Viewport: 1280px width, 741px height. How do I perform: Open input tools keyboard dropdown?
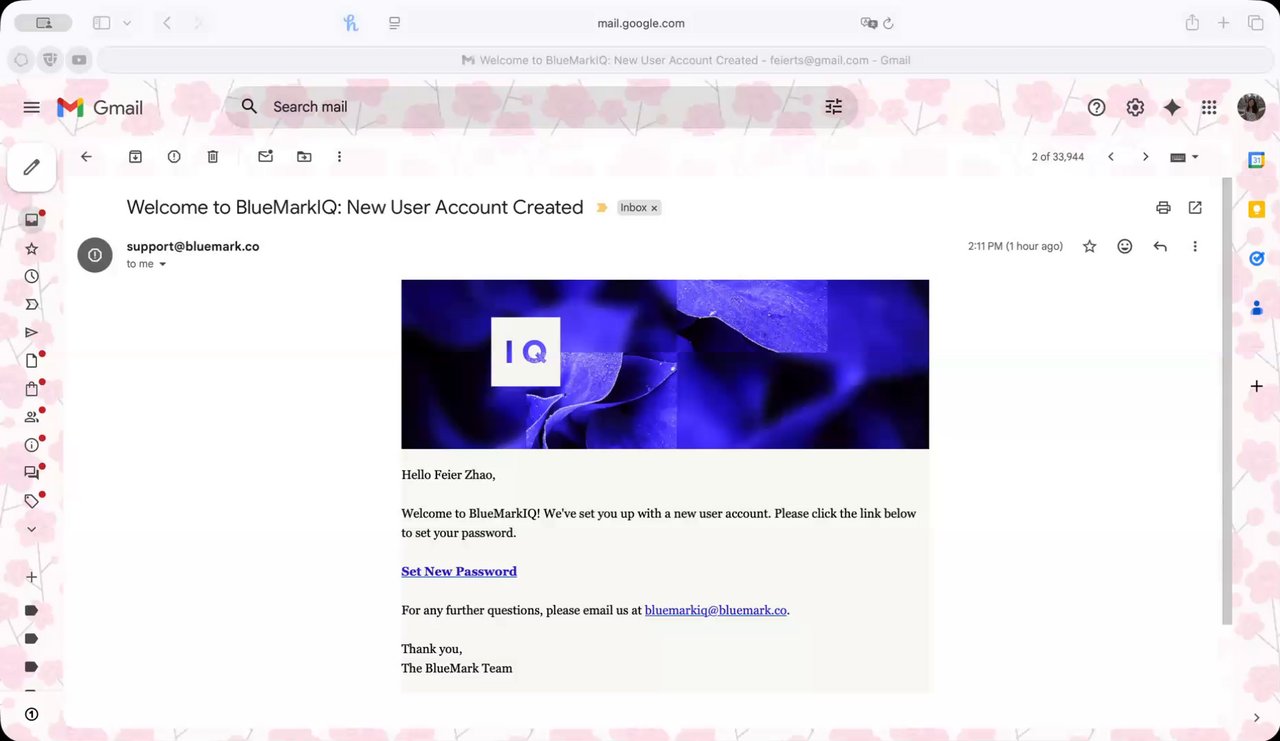coord(1184,157)
